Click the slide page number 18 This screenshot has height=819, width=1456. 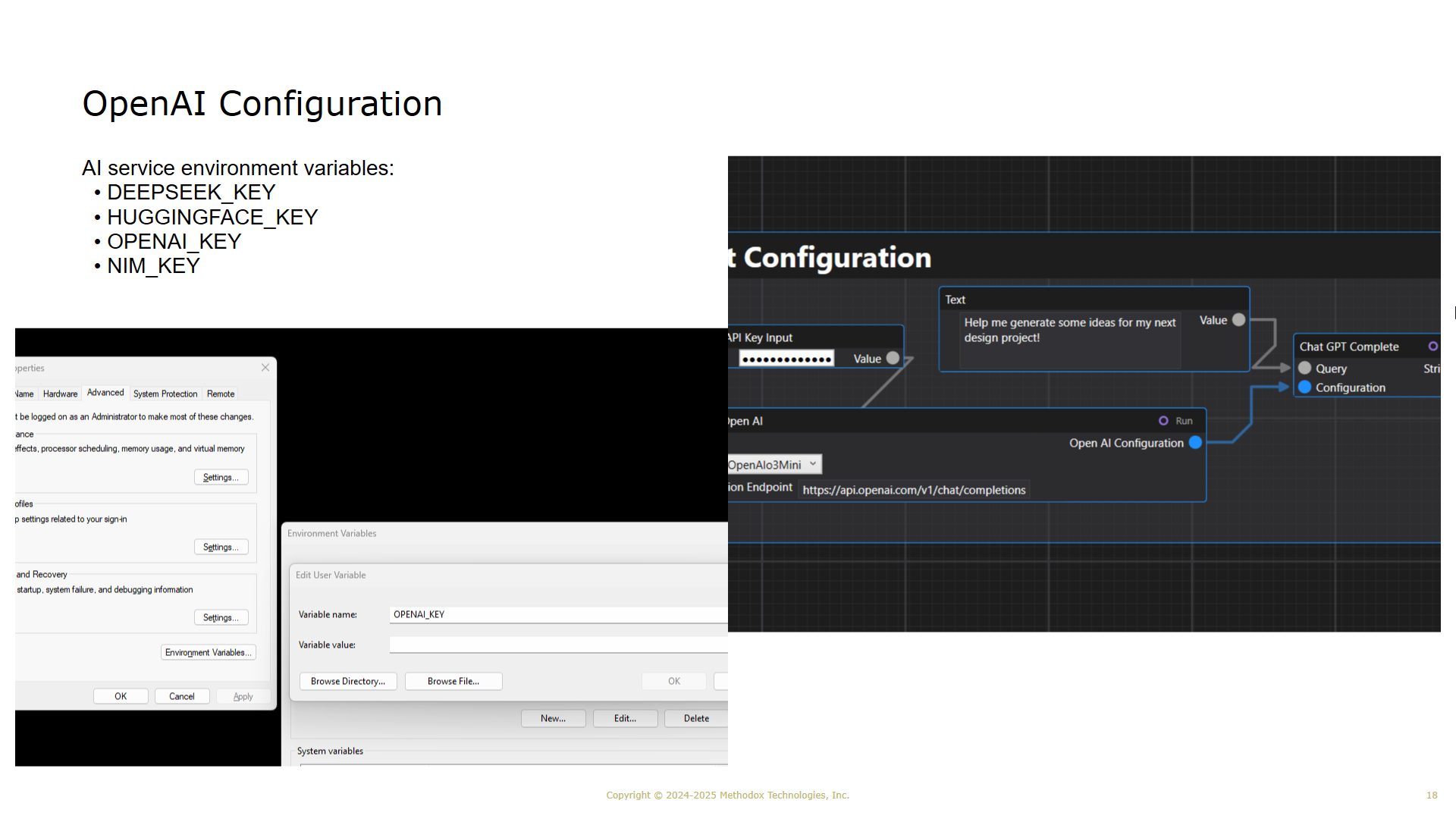pyautogui.click(x=1432, y=795)
